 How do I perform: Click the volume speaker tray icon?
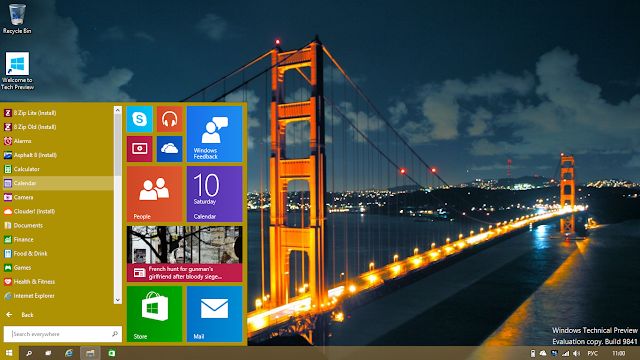coord(576,353)
